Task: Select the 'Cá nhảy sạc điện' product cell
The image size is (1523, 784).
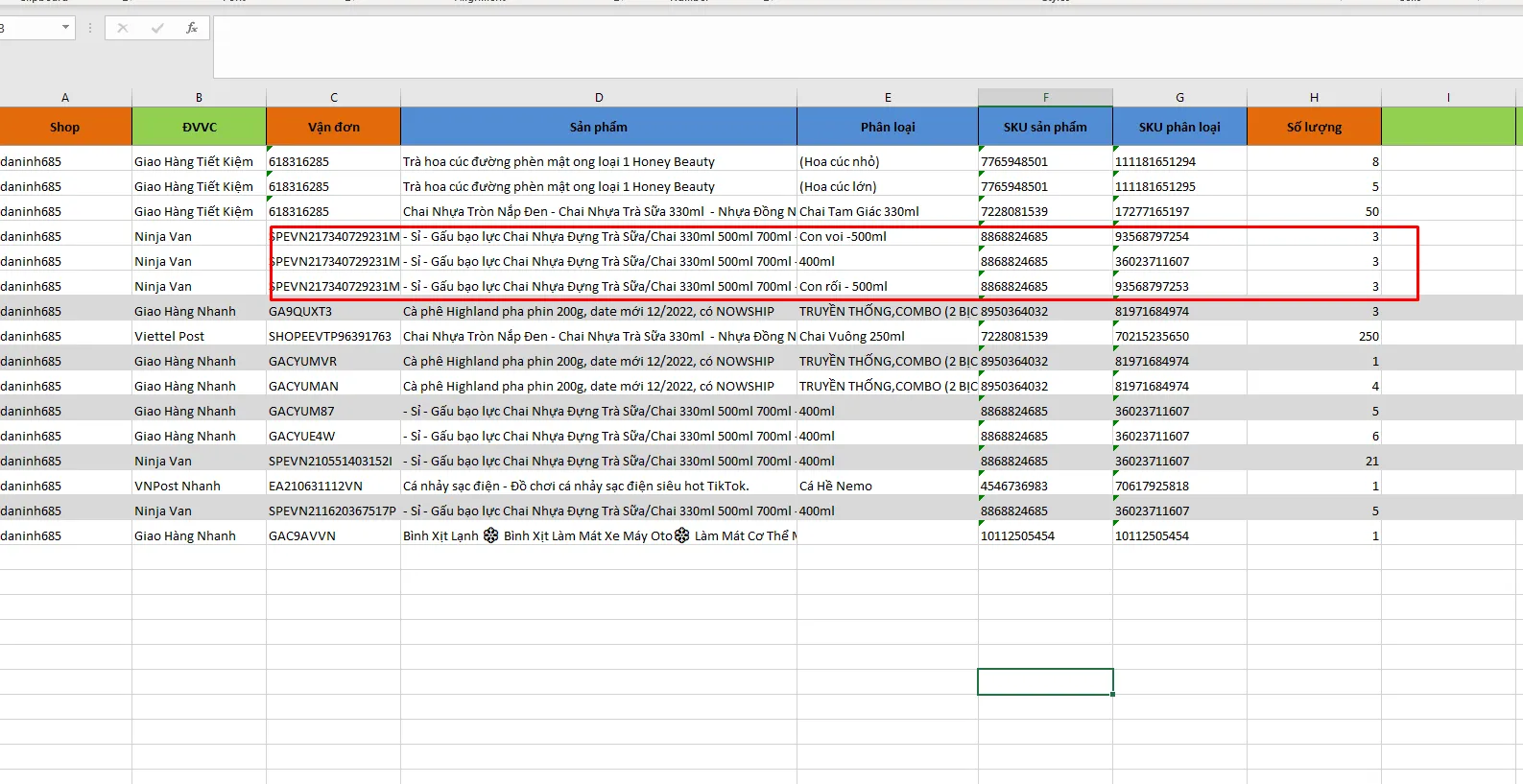Action: [599, 486]
